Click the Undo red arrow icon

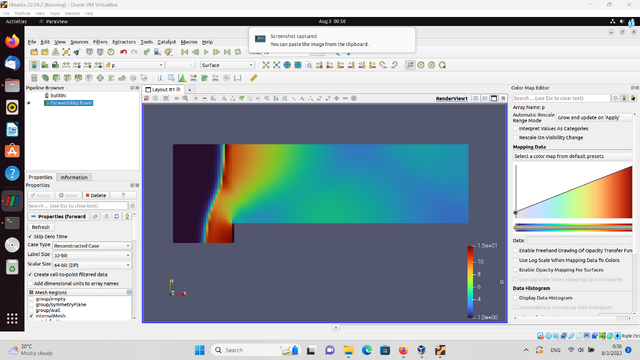click(x=123, y=52)
